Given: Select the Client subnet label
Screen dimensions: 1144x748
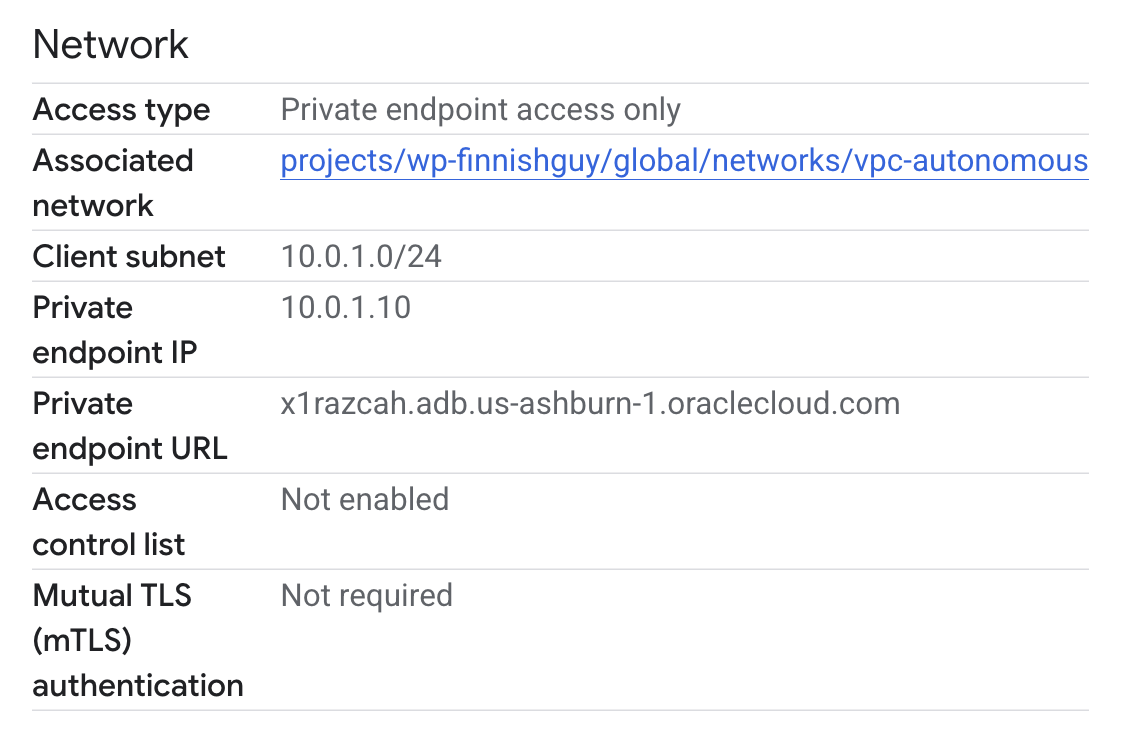Looking at the screenshot, I should pyautogui.click(x=129, y=257).
